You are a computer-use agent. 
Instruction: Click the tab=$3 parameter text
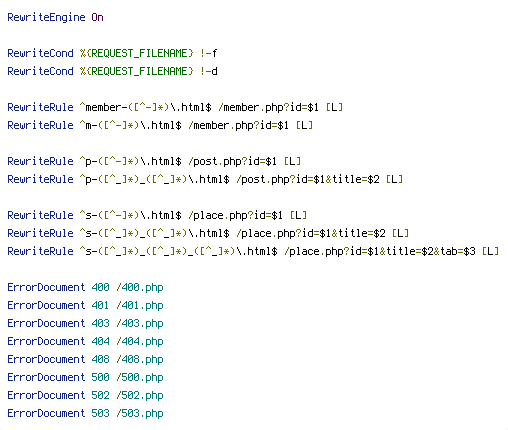tap(458, 251)
